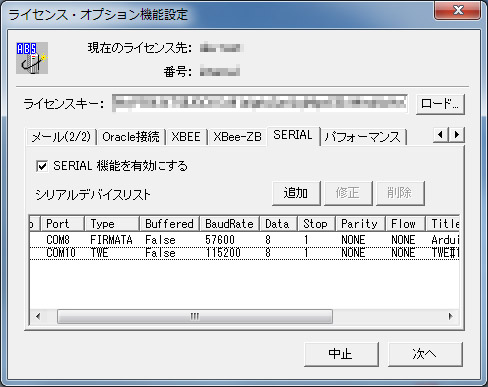Click the horizontal scrollbar thumb
The image size is (488, 387).
pos(195,316)
